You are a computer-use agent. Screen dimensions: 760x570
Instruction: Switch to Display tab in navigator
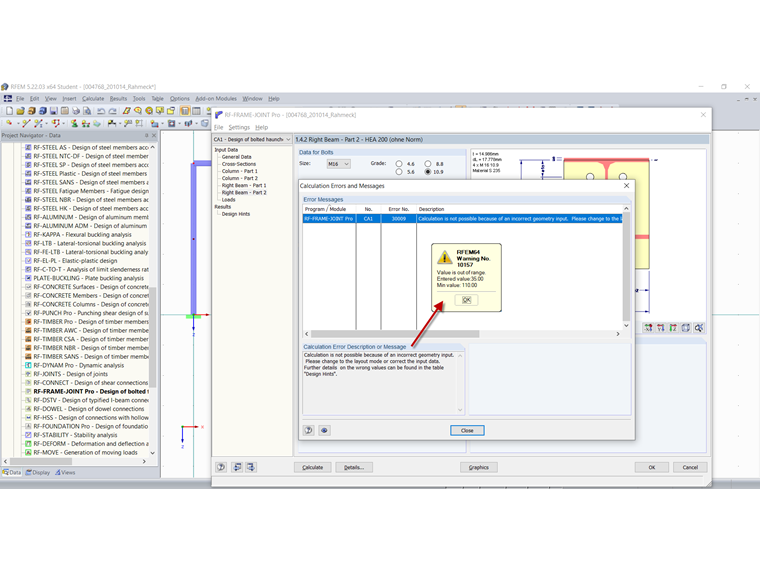coord(38,473)
